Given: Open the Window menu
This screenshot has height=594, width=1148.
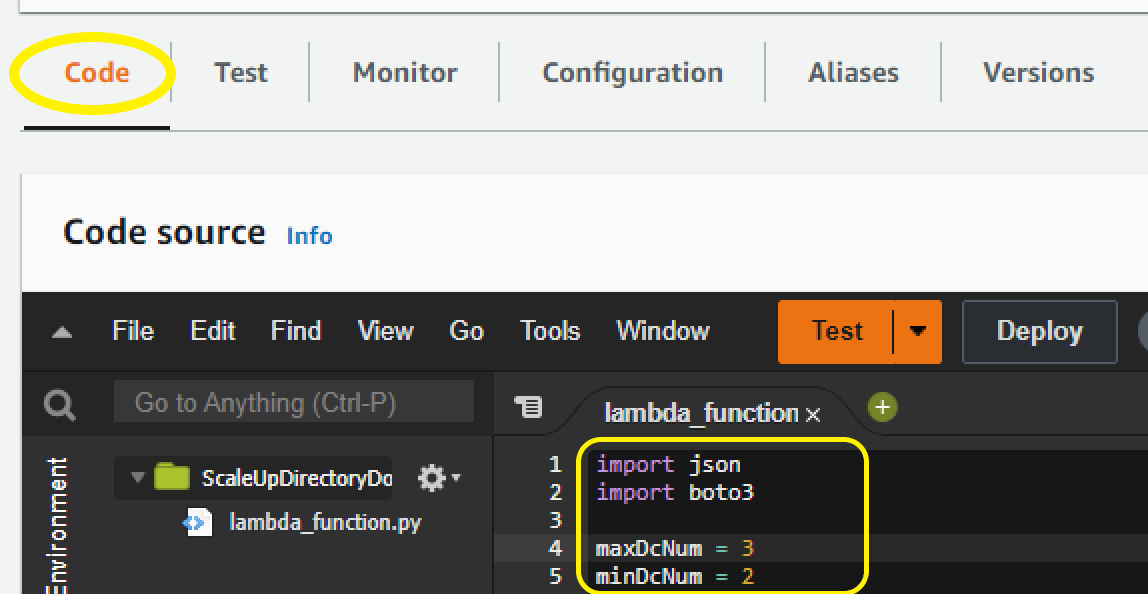Looking at the screenshot, I should 662,331.
